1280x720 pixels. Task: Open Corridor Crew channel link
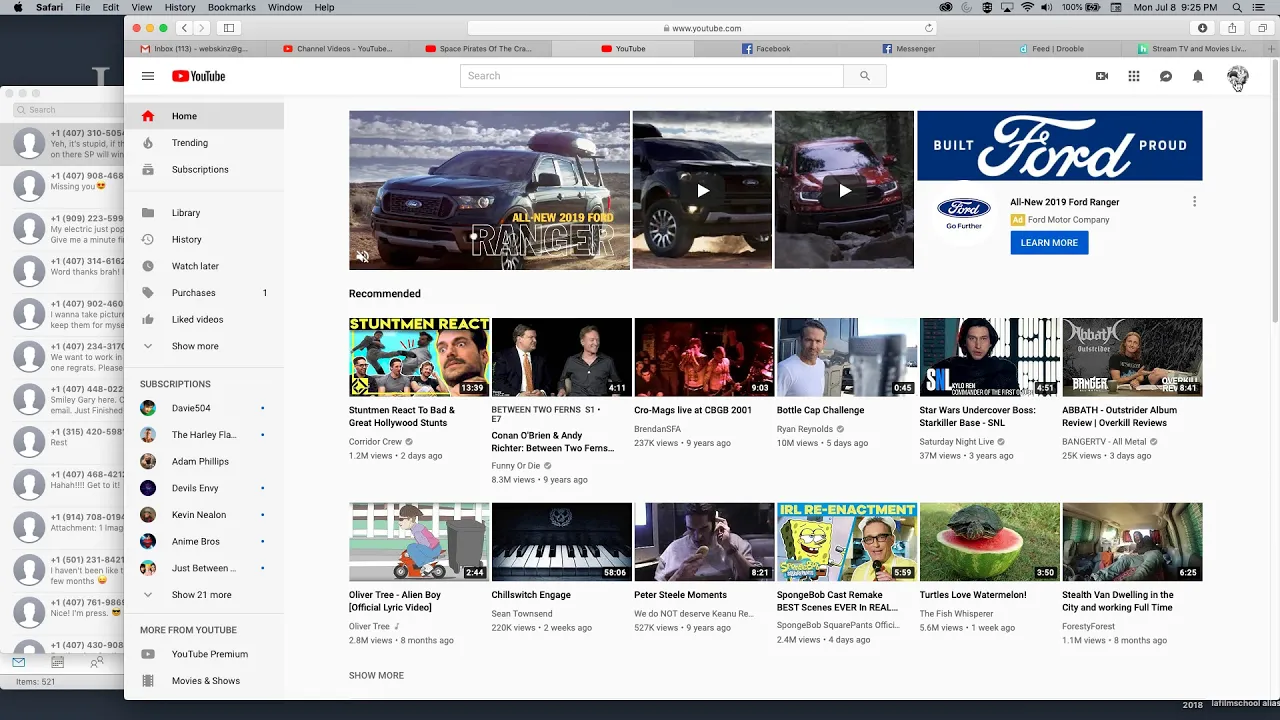pos(375,442)
